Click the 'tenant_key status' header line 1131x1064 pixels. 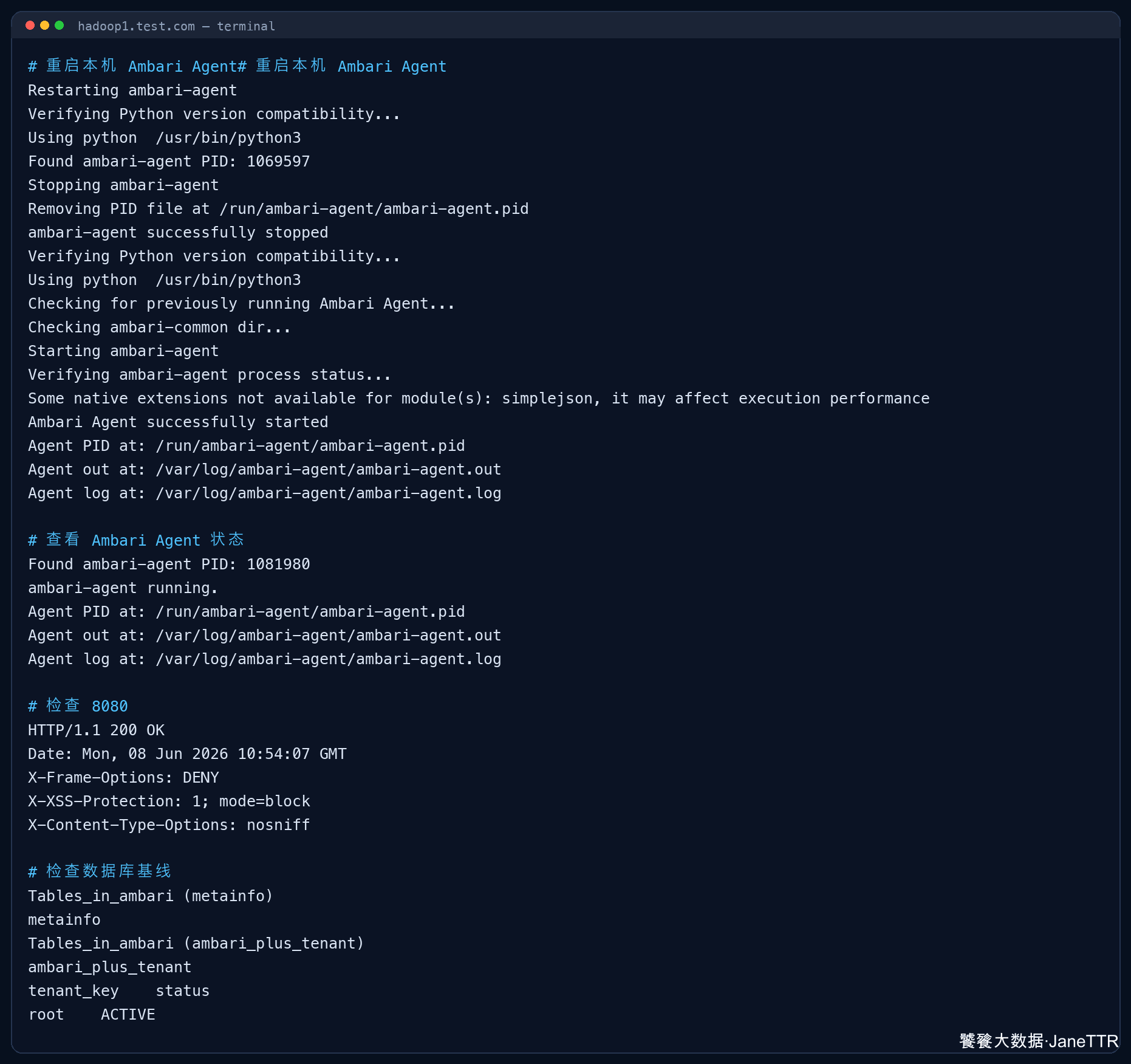pyautogui.click(x=118, y=991)
